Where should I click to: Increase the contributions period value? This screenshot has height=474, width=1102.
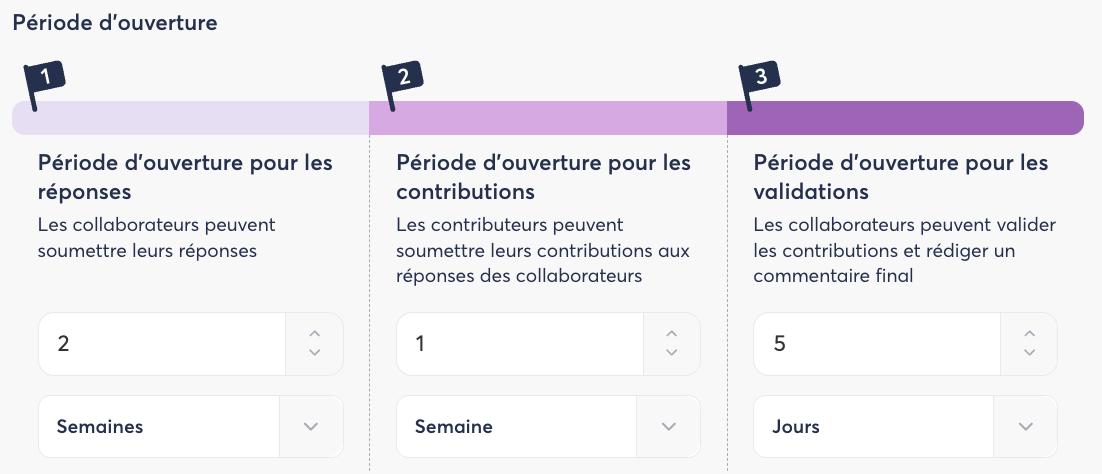[672, 334]
